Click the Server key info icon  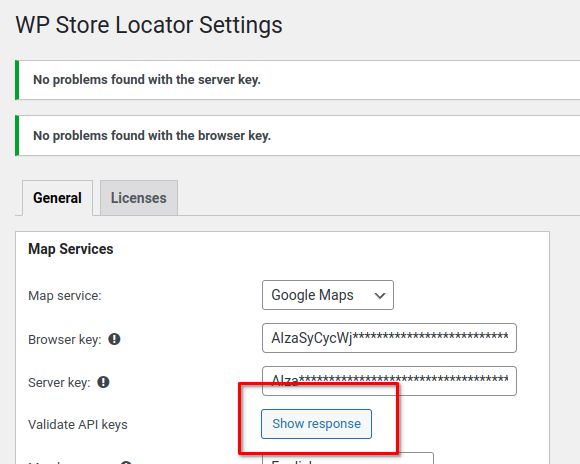pyautogui.click(x=103, y=382)
